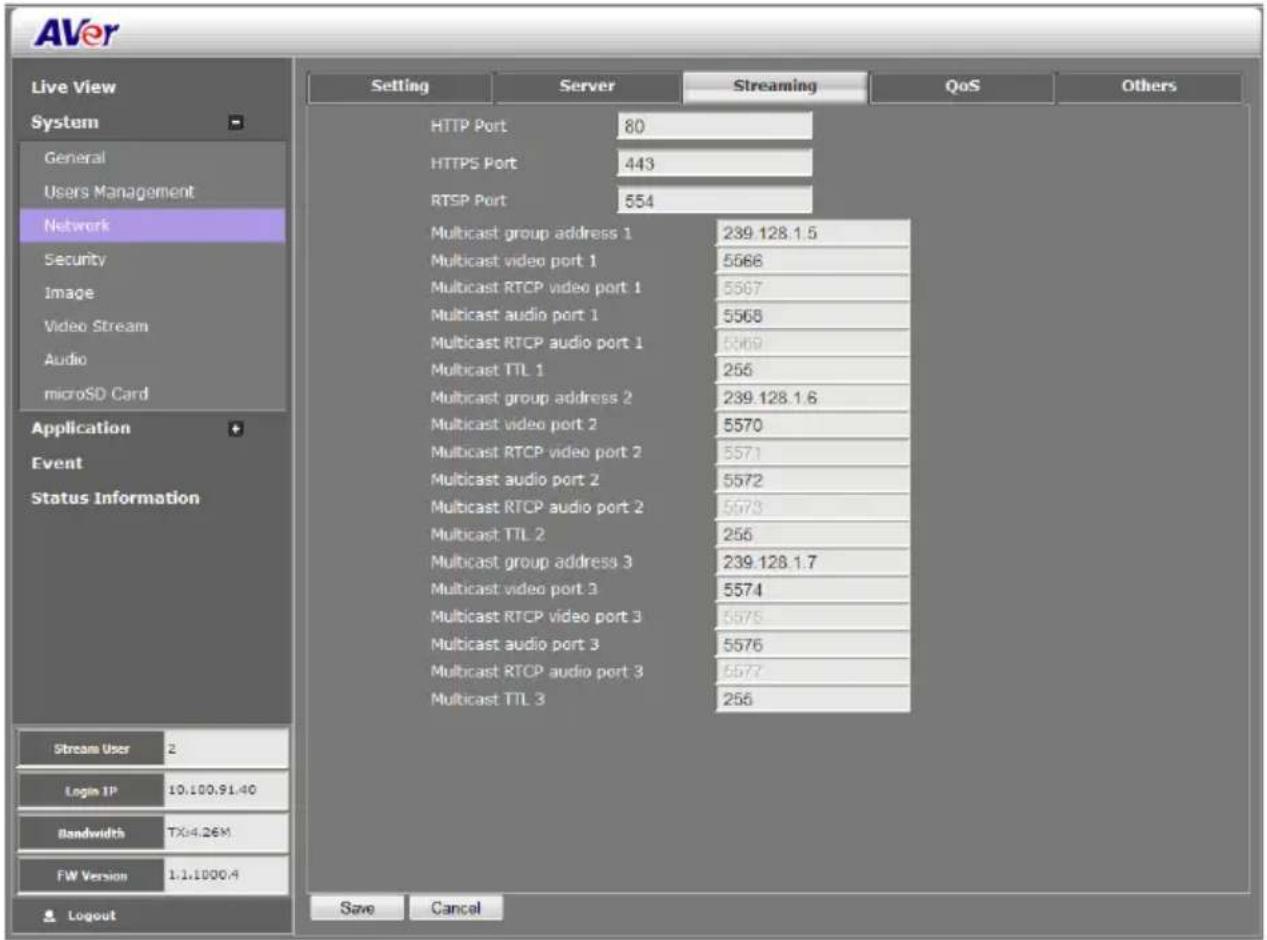
Task: Click the Multicast RTCP audio port 1 field
Action: (x=813, y=343)
